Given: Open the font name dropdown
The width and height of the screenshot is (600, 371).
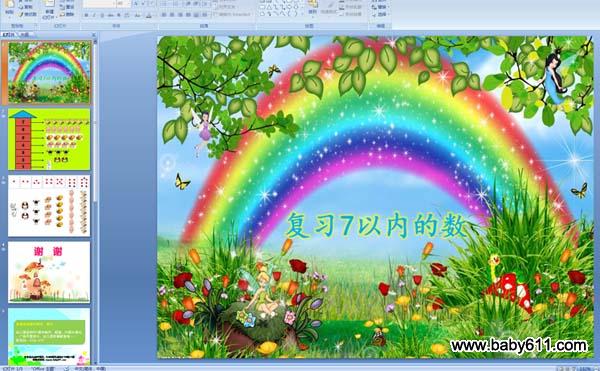Looking at the screenshot, I should 99,3.
